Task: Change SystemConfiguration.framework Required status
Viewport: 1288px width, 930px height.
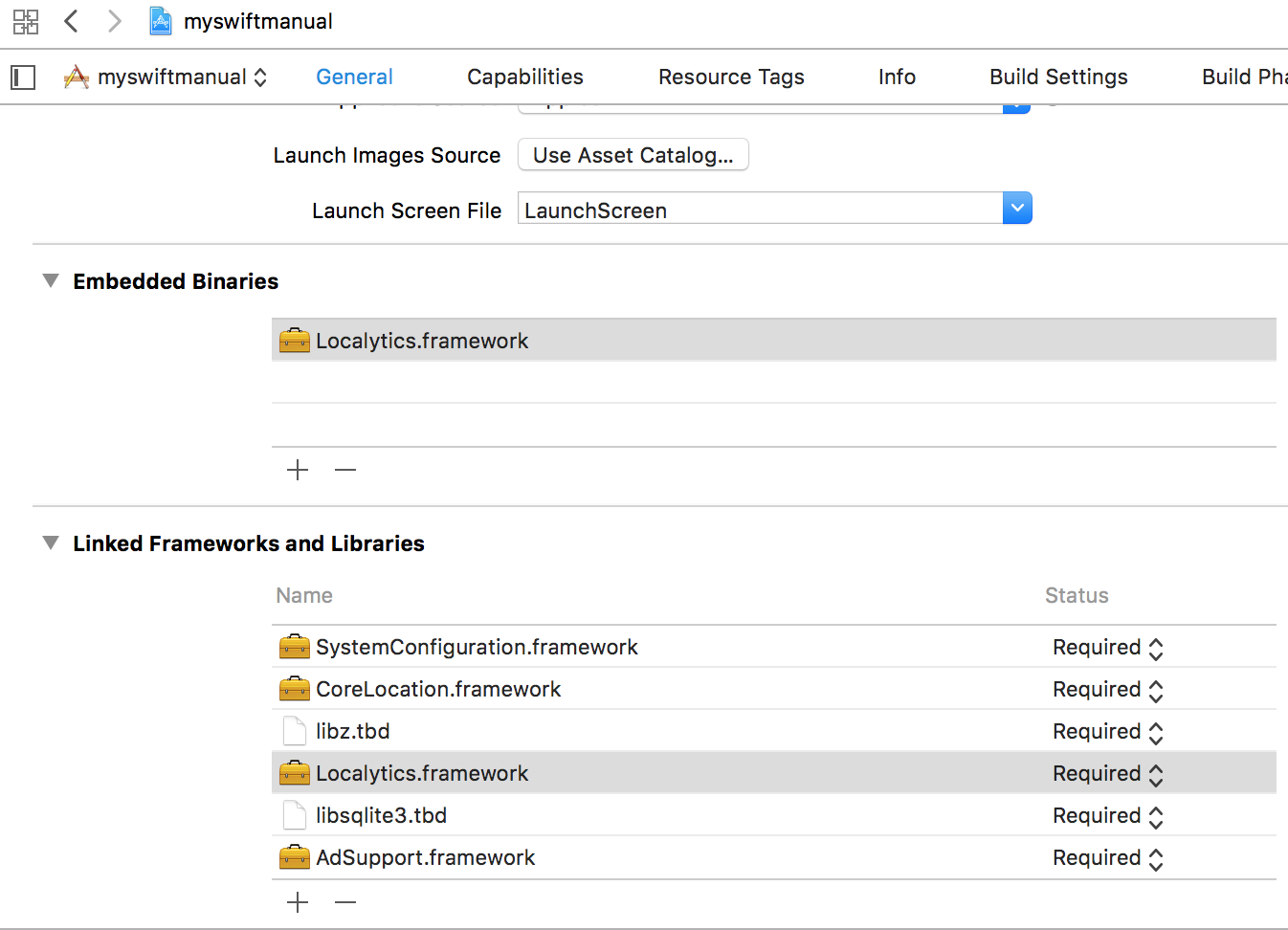Action: pyautogui.click(x=1107, y=648)
